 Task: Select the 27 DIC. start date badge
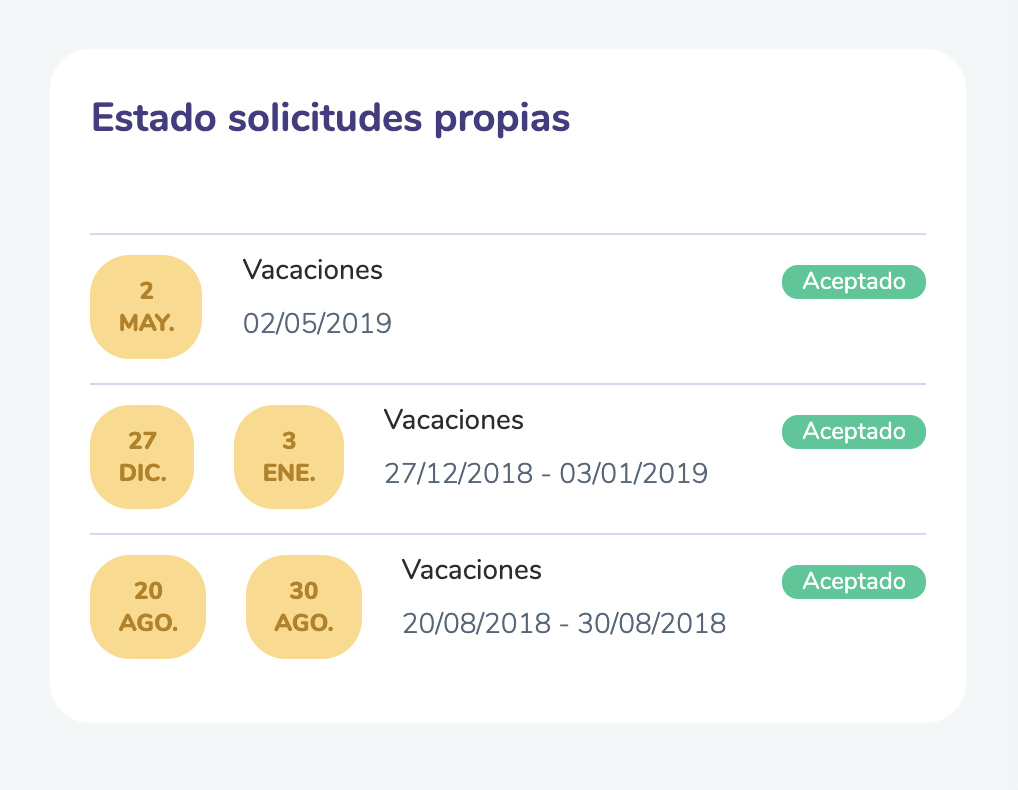pyautogui.click(x=143, y=457)
